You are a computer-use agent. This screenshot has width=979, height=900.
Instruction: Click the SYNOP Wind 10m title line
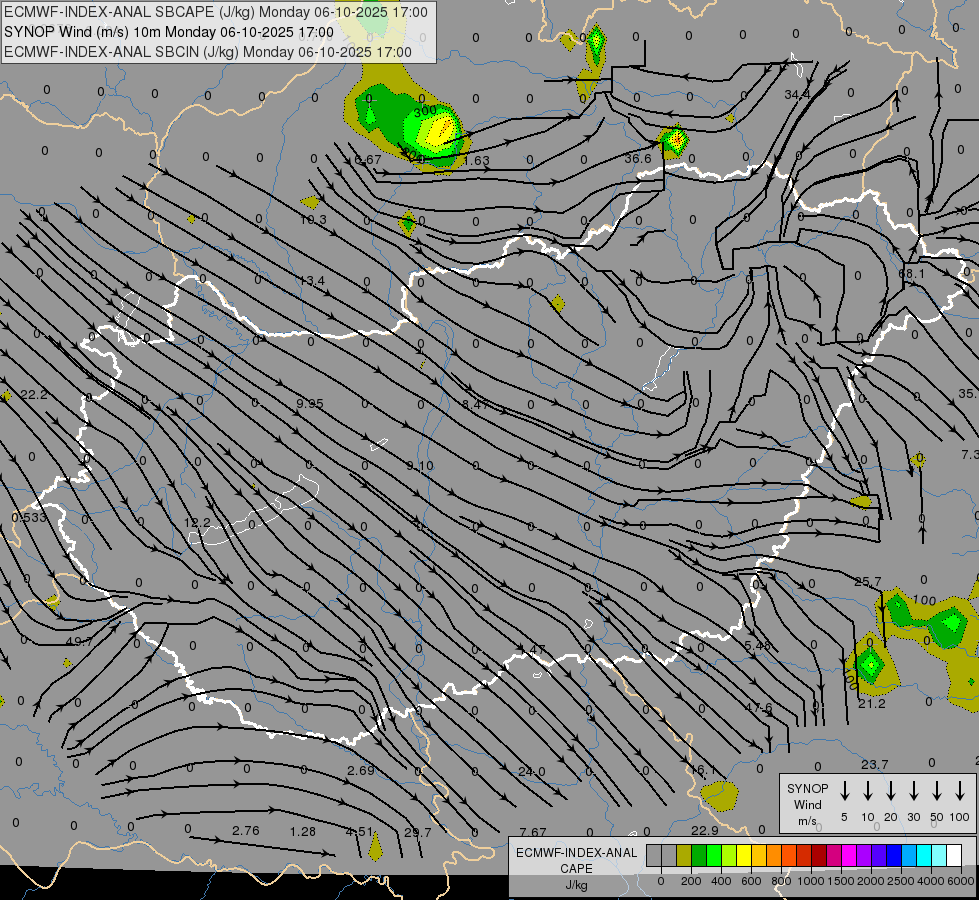tap(169, 32)
